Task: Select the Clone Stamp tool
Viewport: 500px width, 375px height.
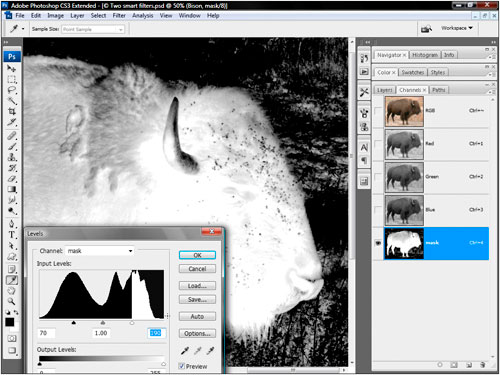Action: 12,157
